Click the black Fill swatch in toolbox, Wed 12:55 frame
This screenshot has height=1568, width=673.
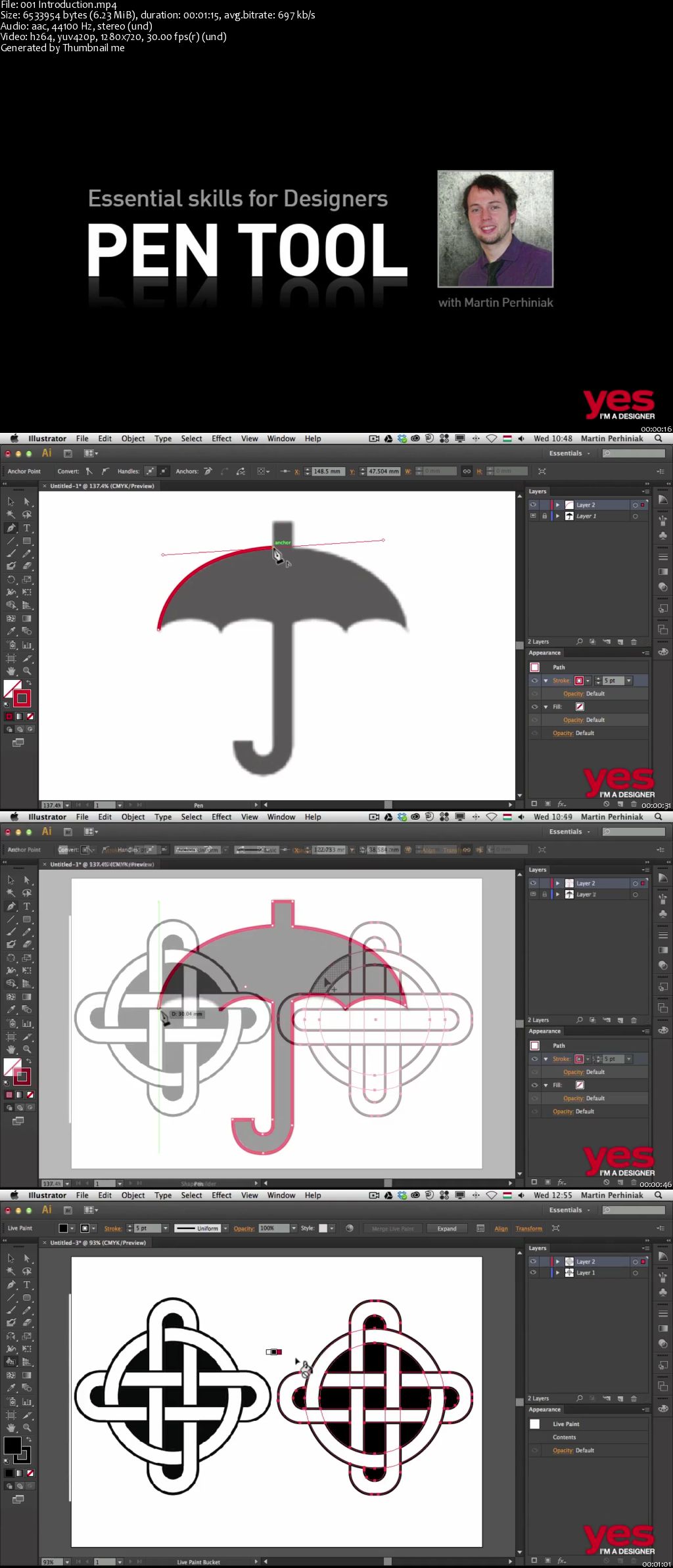(x=12, y=1445)
